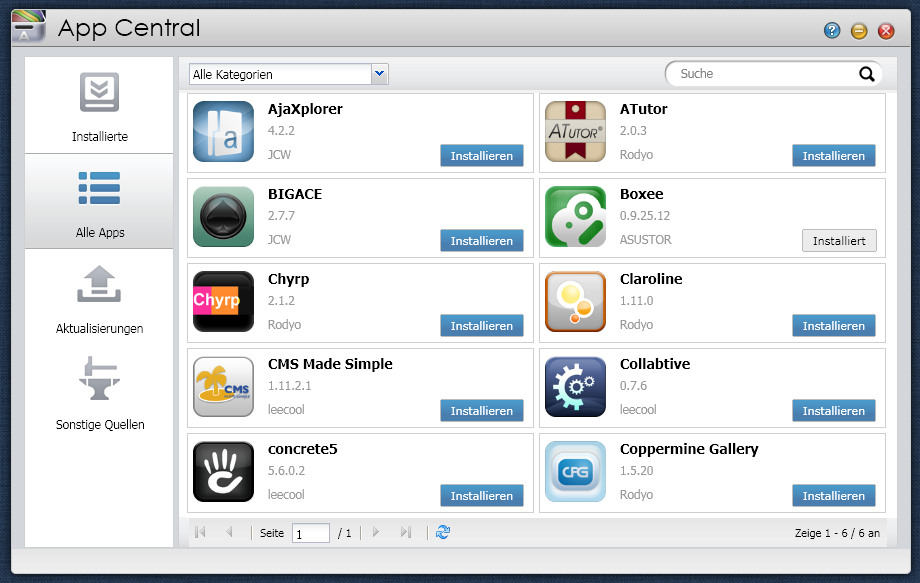Go to the first page
The width and height of the screenshot is (920, 583).
200,532
